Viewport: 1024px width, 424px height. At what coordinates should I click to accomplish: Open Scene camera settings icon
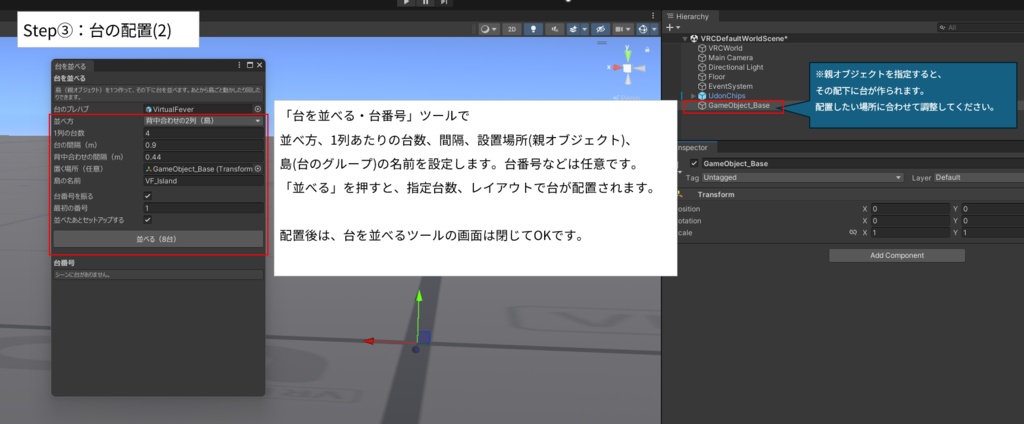point(623,29)
